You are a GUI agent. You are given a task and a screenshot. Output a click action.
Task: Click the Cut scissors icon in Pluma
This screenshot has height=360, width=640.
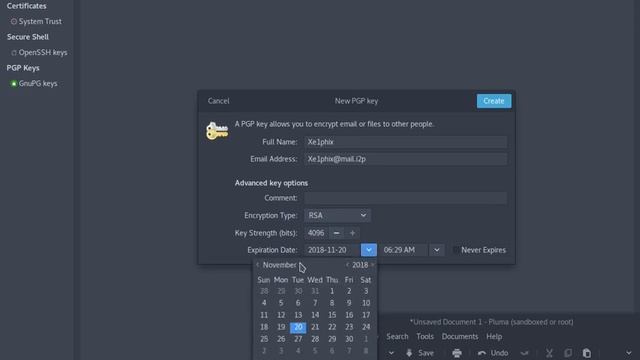tap(549, 353)
